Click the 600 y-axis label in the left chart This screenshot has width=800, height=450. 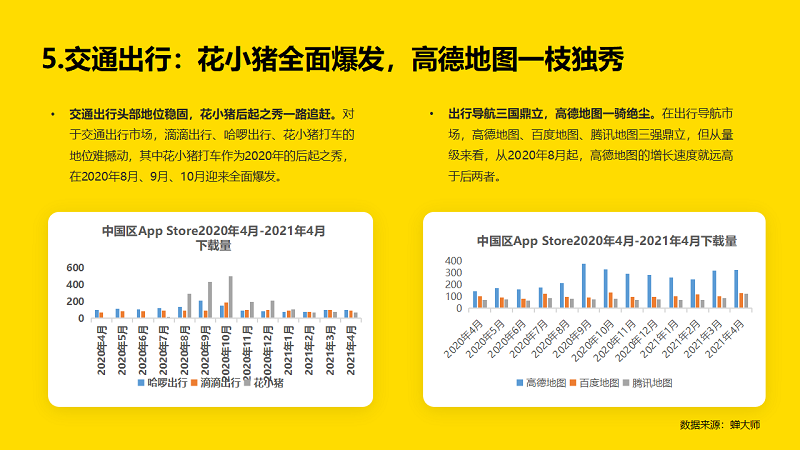point(76,269)
